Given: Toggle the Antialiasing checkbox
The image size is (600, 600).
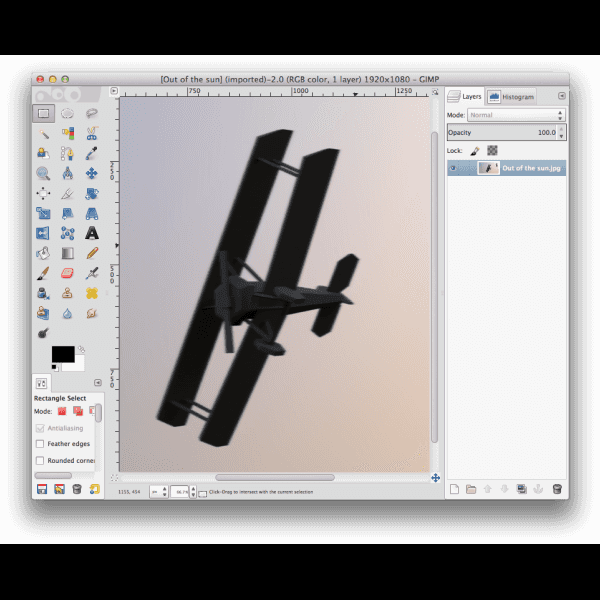Looking at the screenshot, I should point(40,428).
